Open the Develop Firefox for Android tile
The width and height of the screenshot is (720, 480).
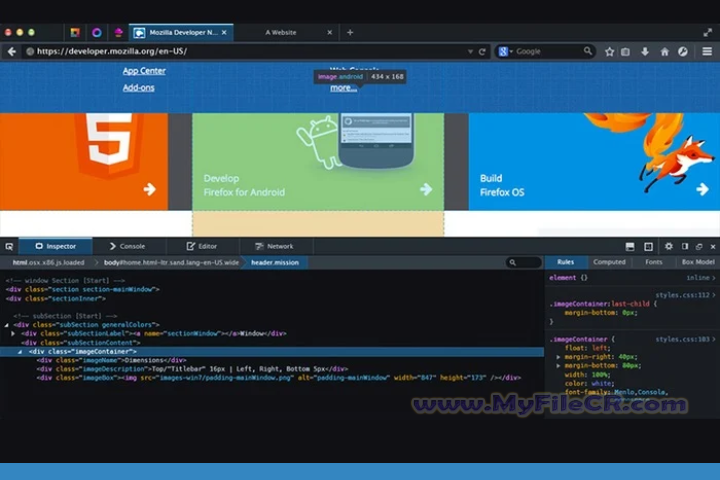click(x=318, y=162)
